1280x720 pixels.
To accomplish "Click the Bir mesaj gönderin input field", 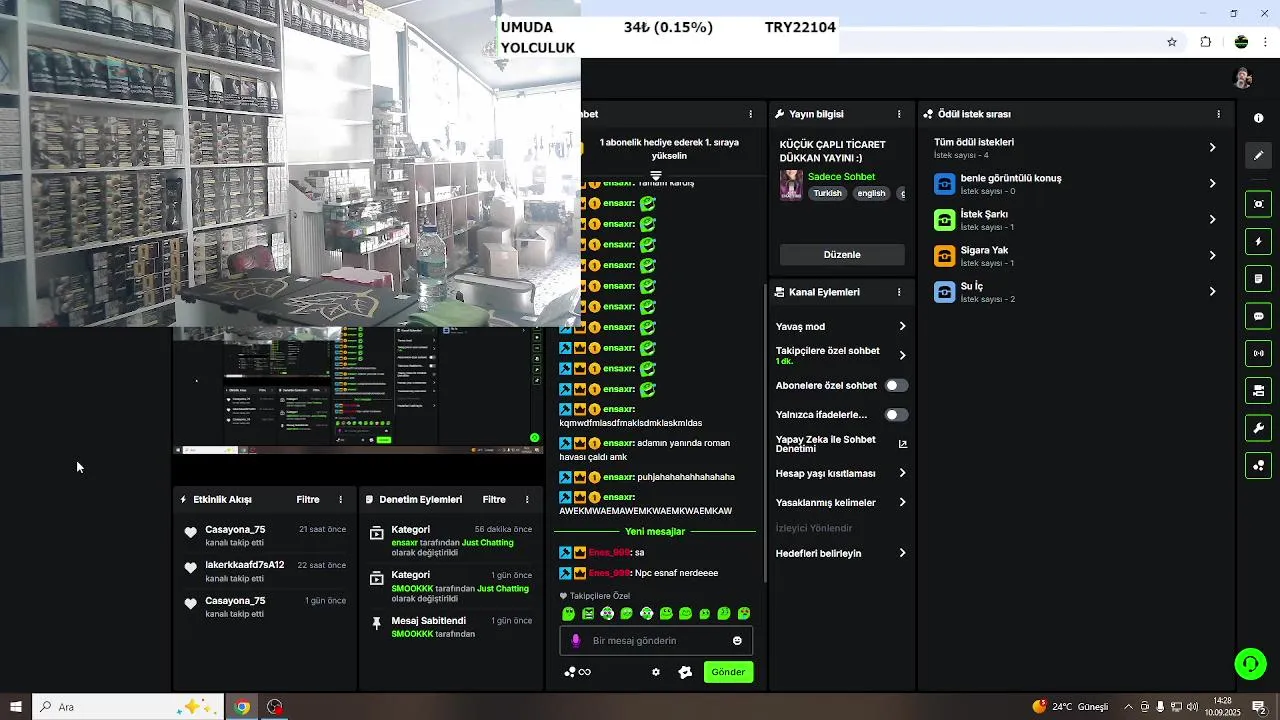I will pos(655,641).
